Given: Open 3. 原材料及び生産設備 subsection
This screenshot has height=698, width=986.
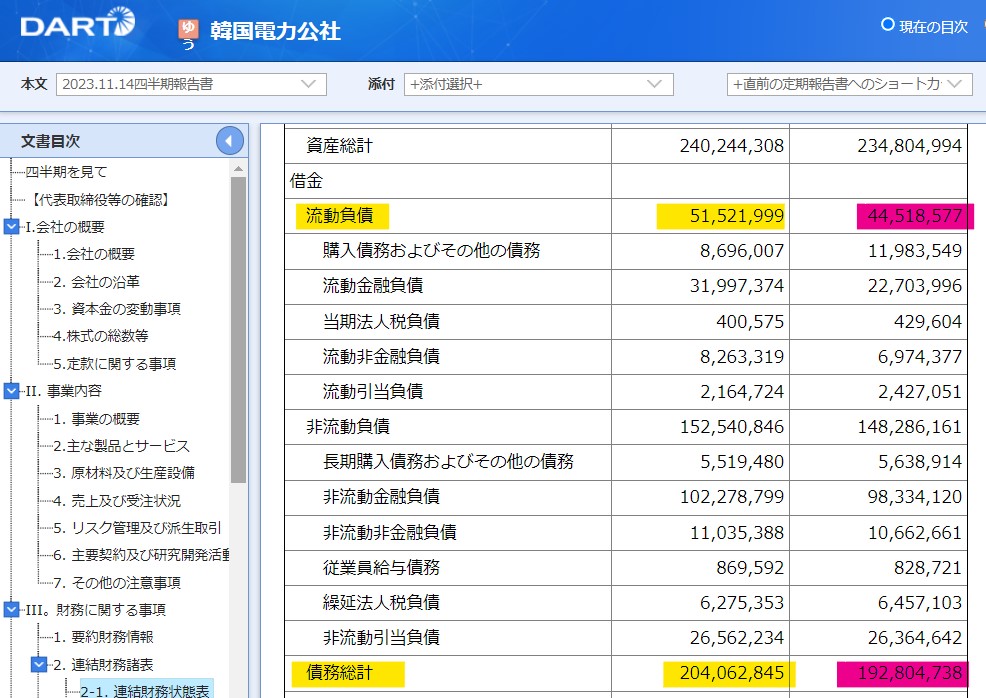Looking at the screenshot, I should click(x=124, y=473).
